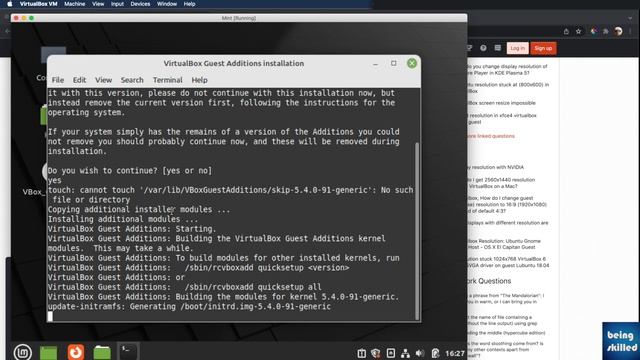Open the site switcher icon beside Log in
This screenshot has height=360, width=640.
point(498,48)
